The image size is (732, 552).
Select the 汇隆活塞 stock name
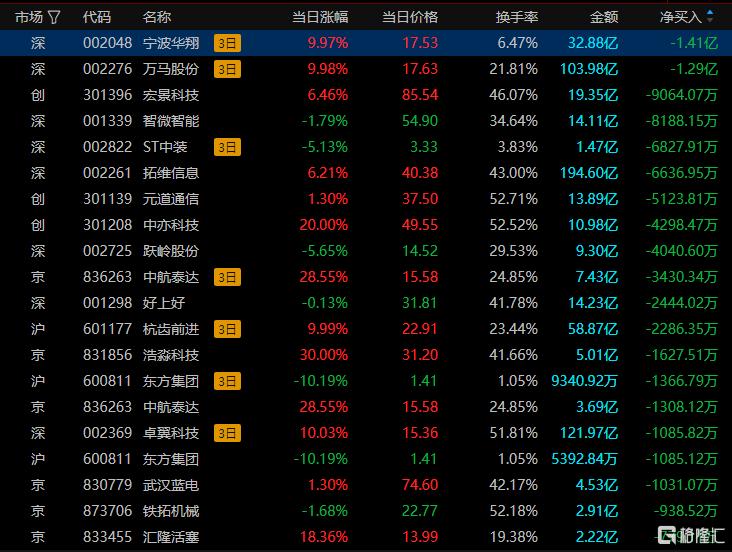coord(171,537)
